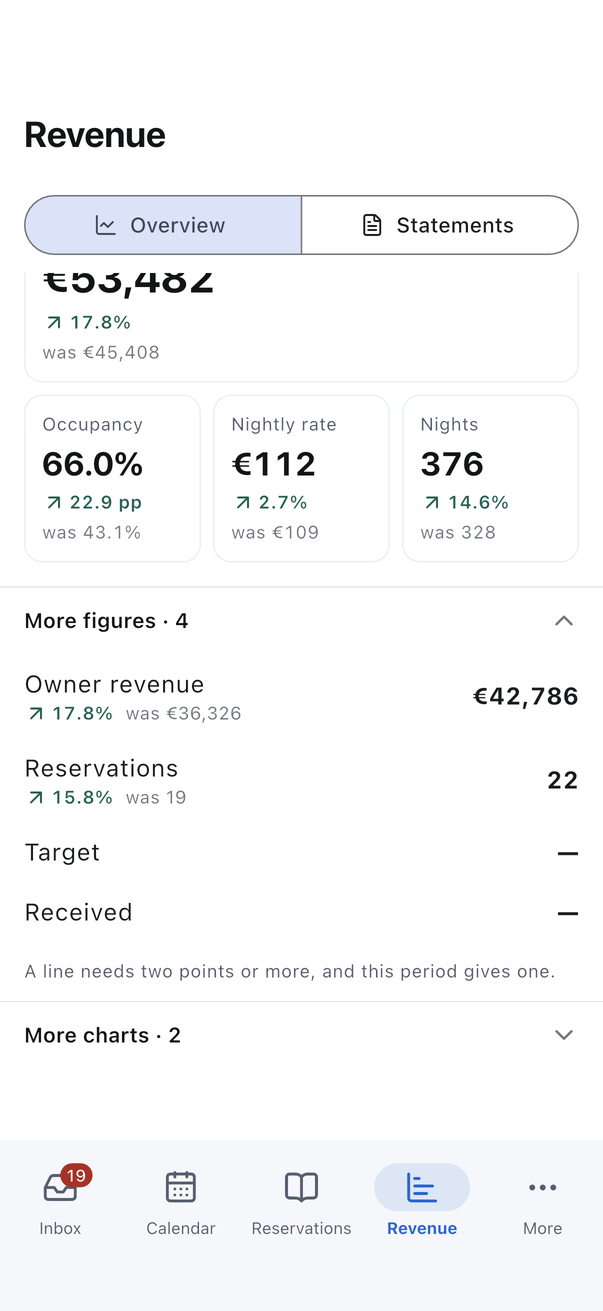Open the Nightly rate €112 card

(301, 478)
